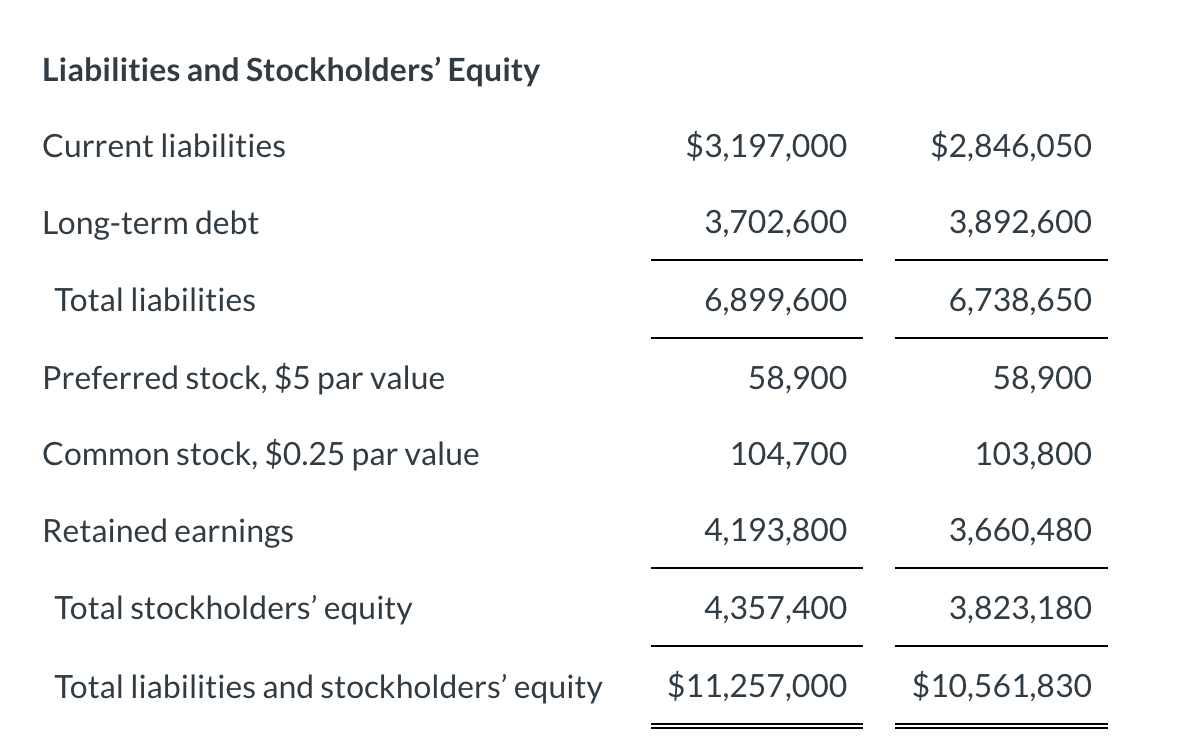The height and width of the screenshot is (748, 1196).
Task: Click the 6,899,600 total liabilities value
Action: 775,300
